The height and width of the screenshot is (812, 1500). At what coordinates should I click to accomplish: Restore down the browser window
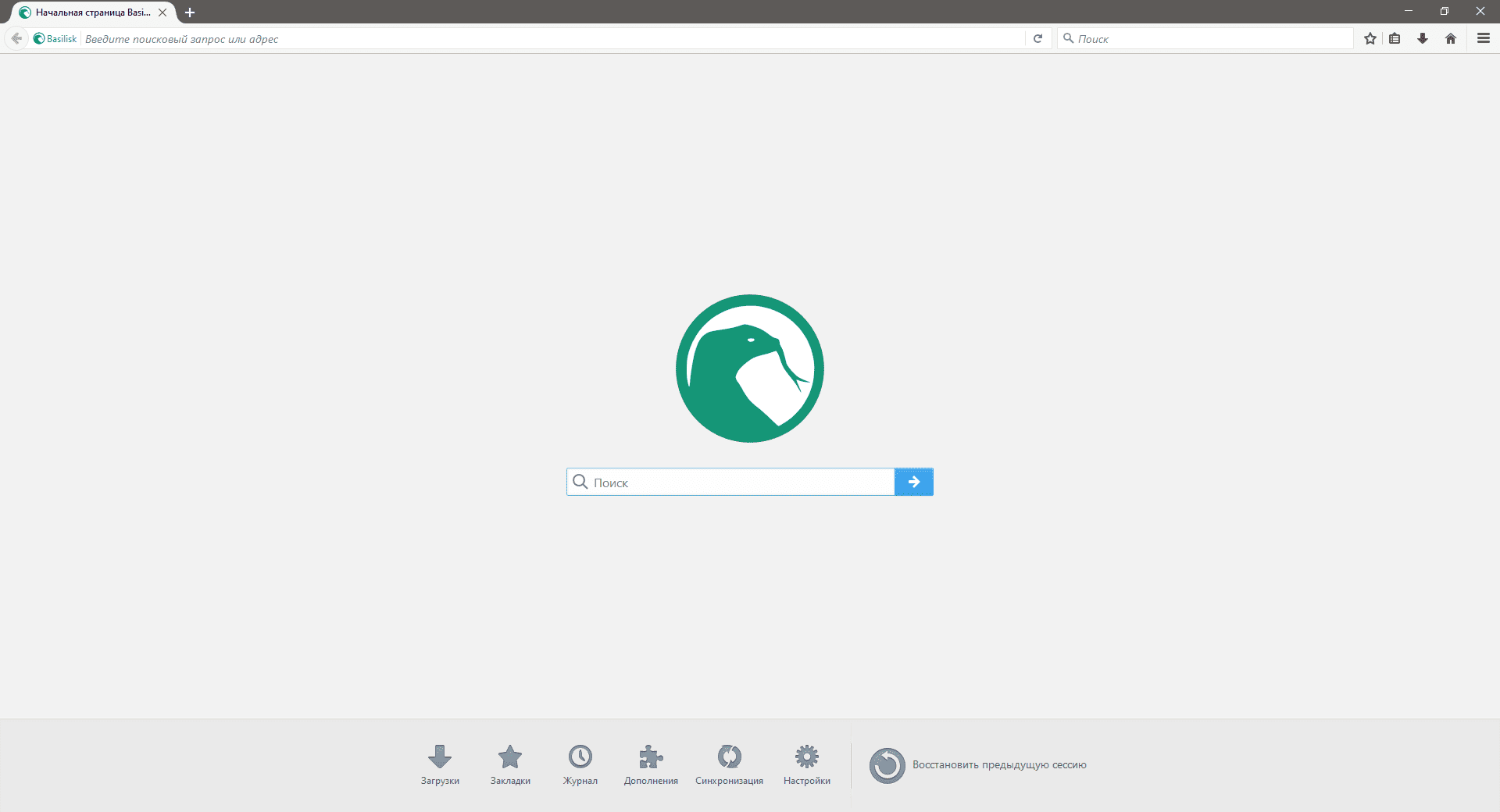coord(1445,11)
